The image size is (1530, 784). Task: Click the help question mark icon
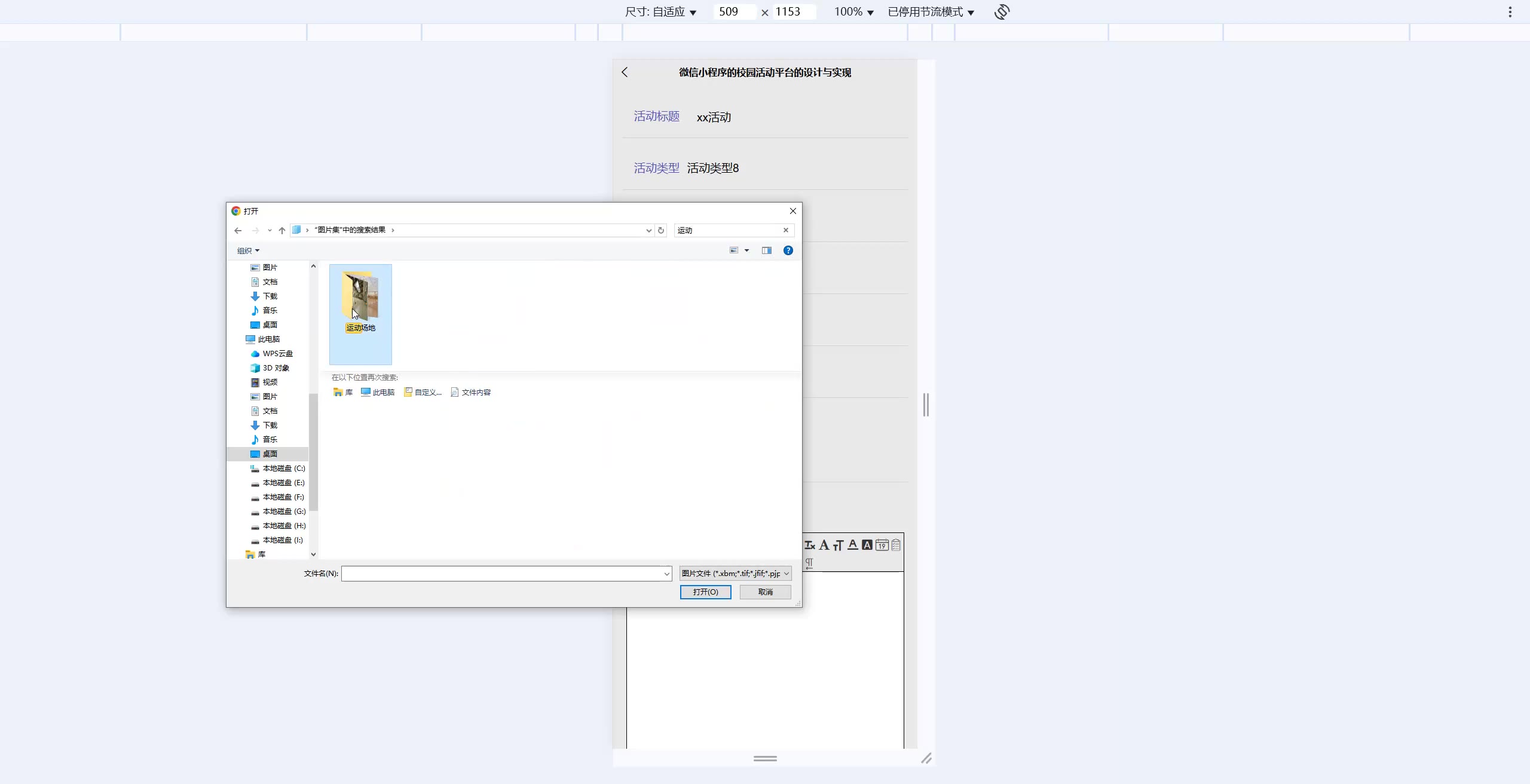(x=788, y=250)
